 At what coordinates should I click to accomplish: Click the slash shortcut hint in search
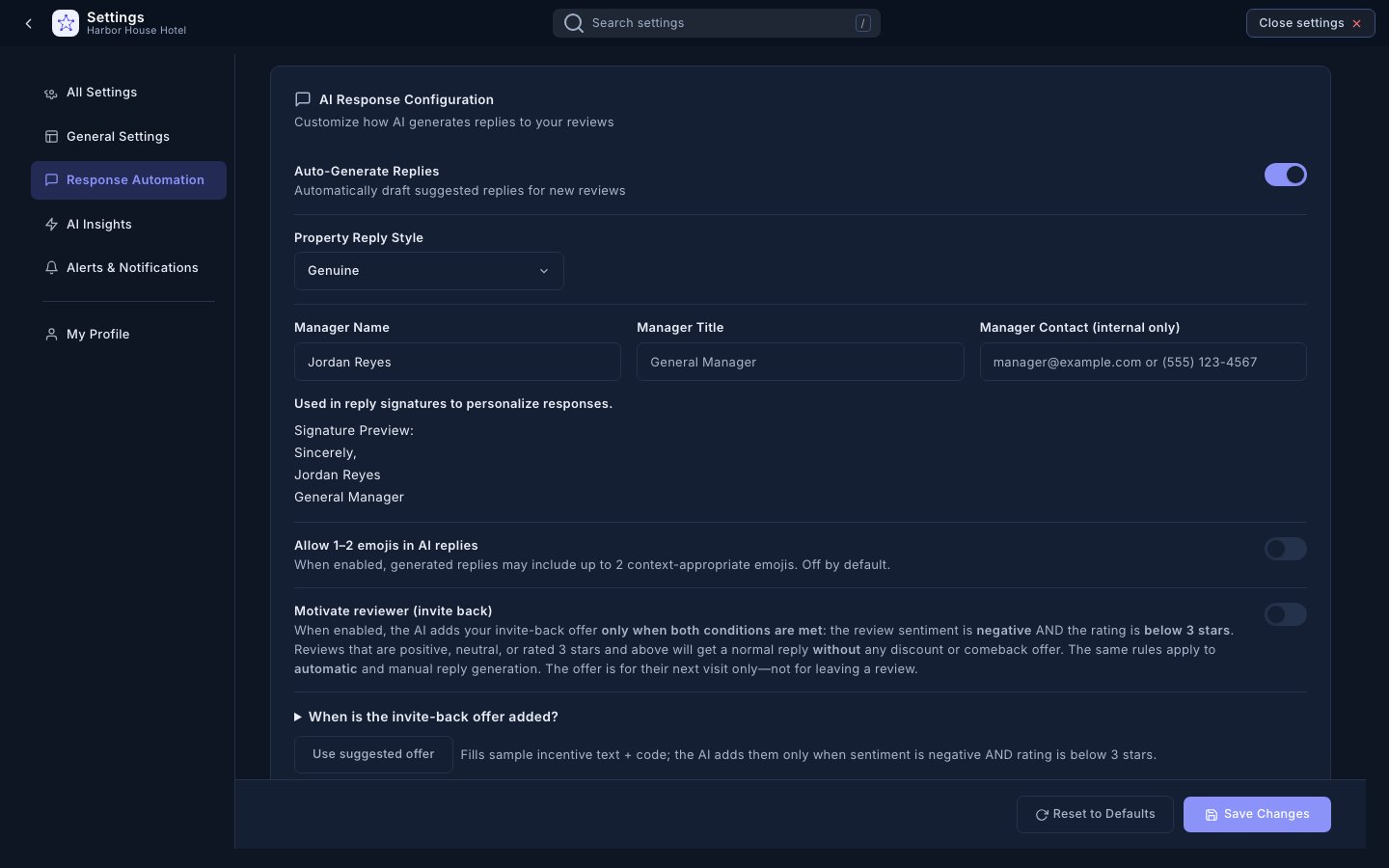863,23
